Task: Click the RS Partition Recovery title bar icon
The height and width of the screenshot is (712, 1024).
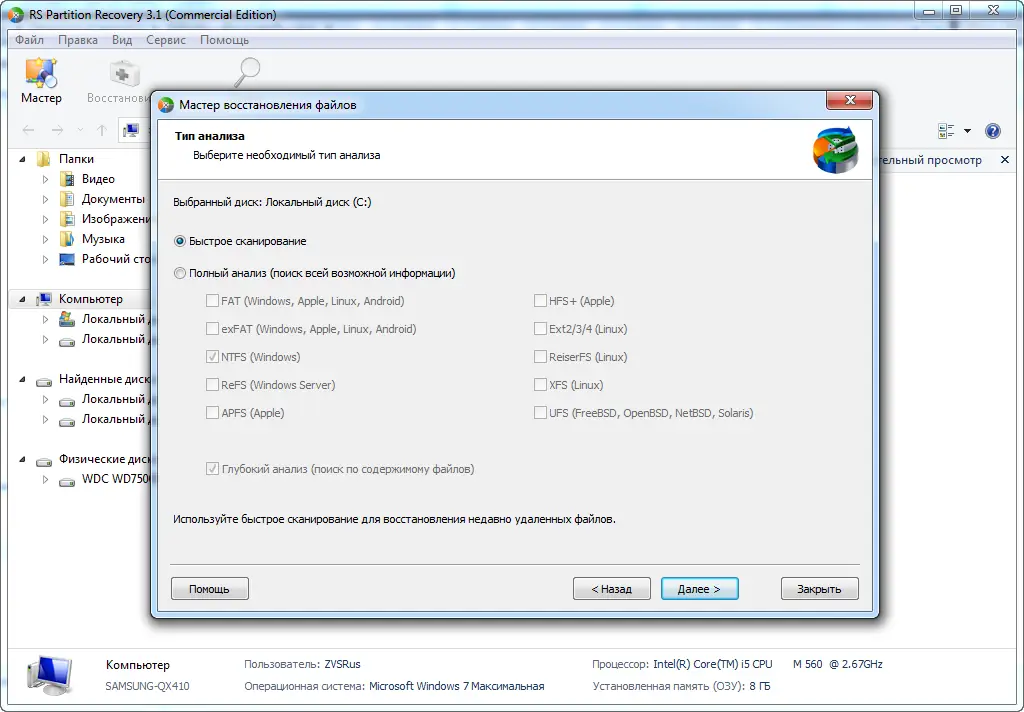Action: pyautogui.click(x=14, y=14)
